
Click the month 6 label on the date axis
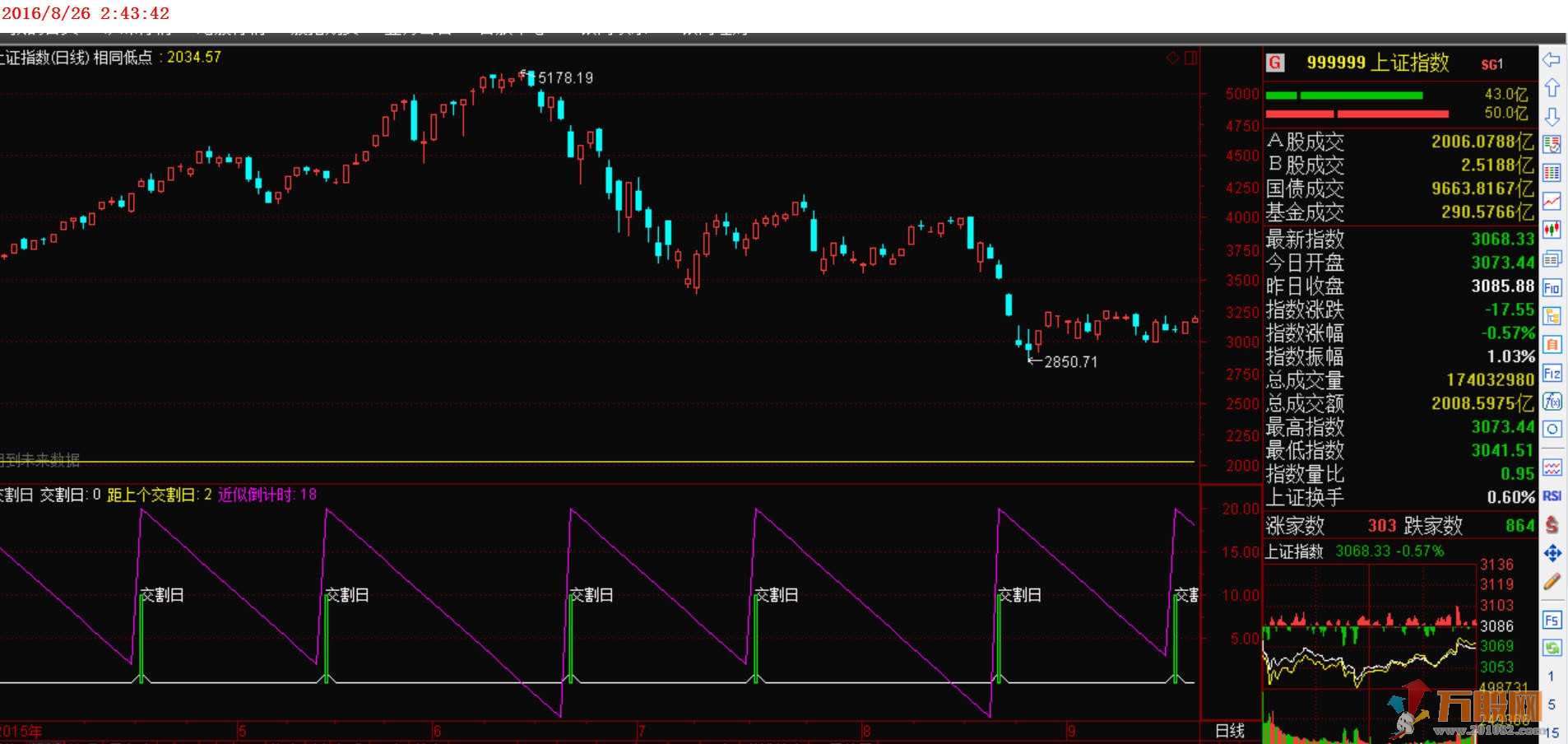(x=437, y=731)
